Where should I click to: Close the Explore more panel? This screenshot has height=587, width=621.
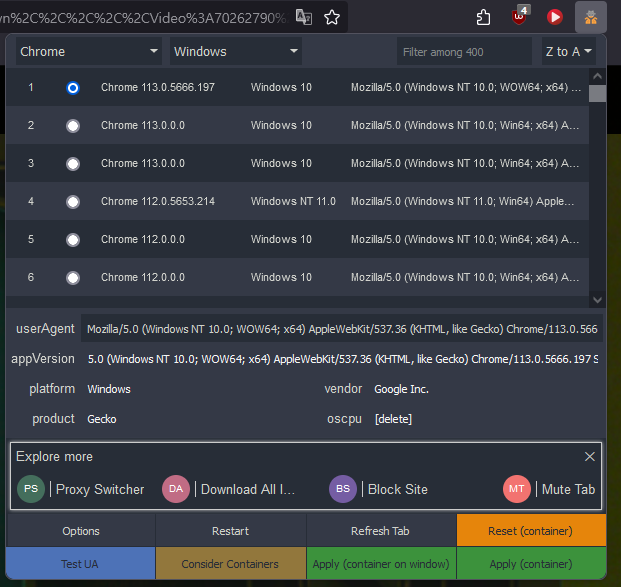tap(590, 456)
